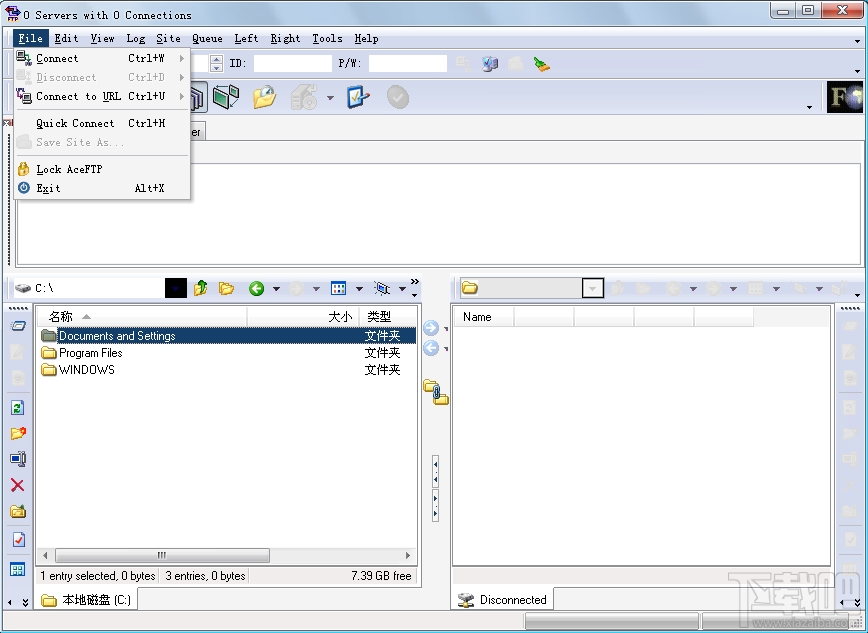Open the view mode dropdown in local pane
Image resolution: width=868 pixels, height=633 pixels.
click(360, 288)
